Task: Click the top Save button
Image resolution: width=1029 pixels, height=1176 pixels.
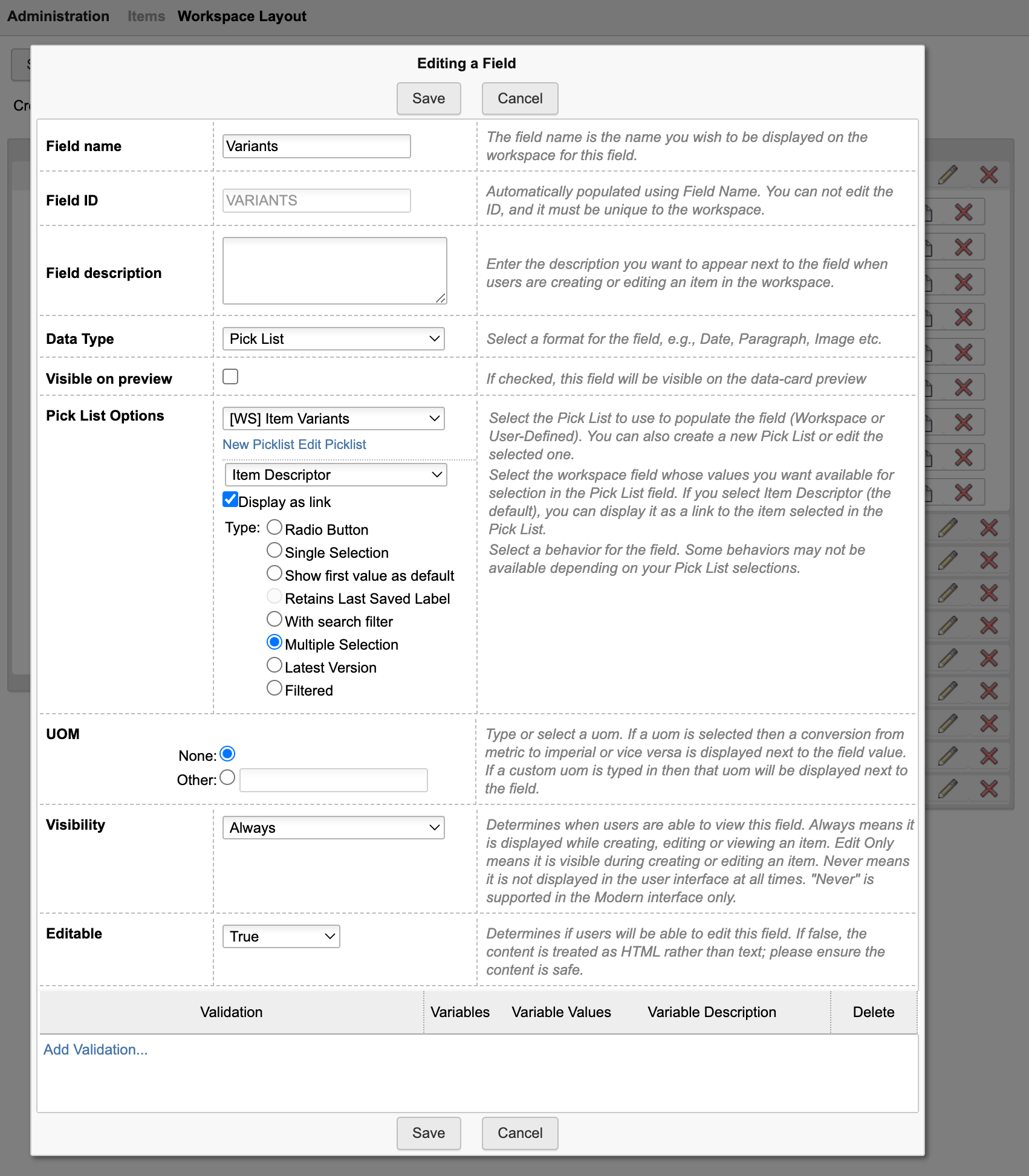Action: 429,99
